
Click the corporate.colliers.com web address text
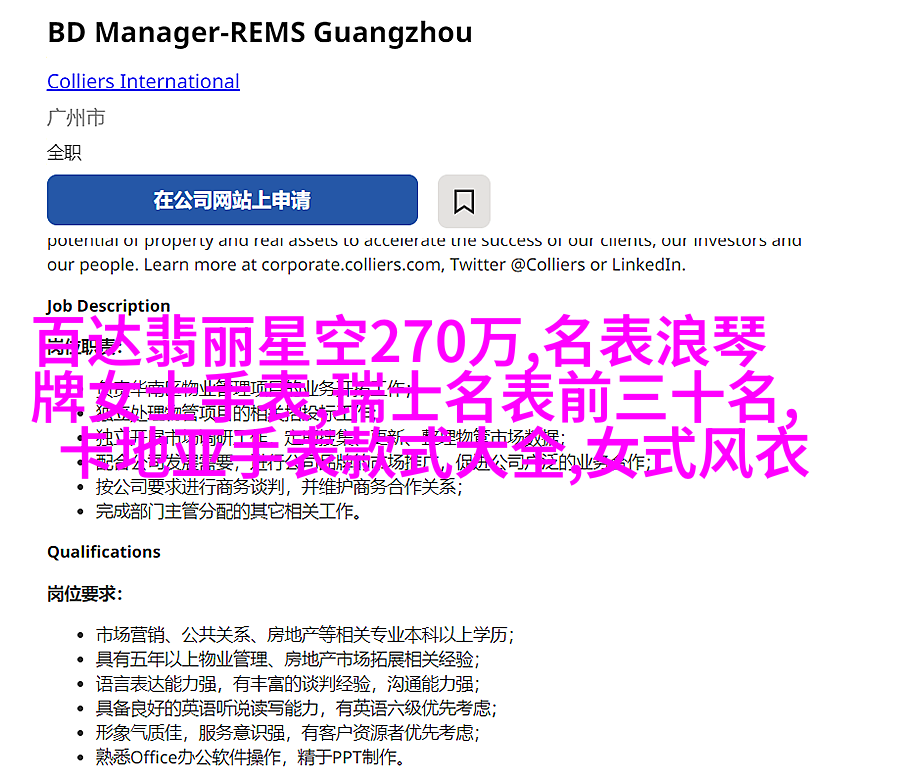352,265
